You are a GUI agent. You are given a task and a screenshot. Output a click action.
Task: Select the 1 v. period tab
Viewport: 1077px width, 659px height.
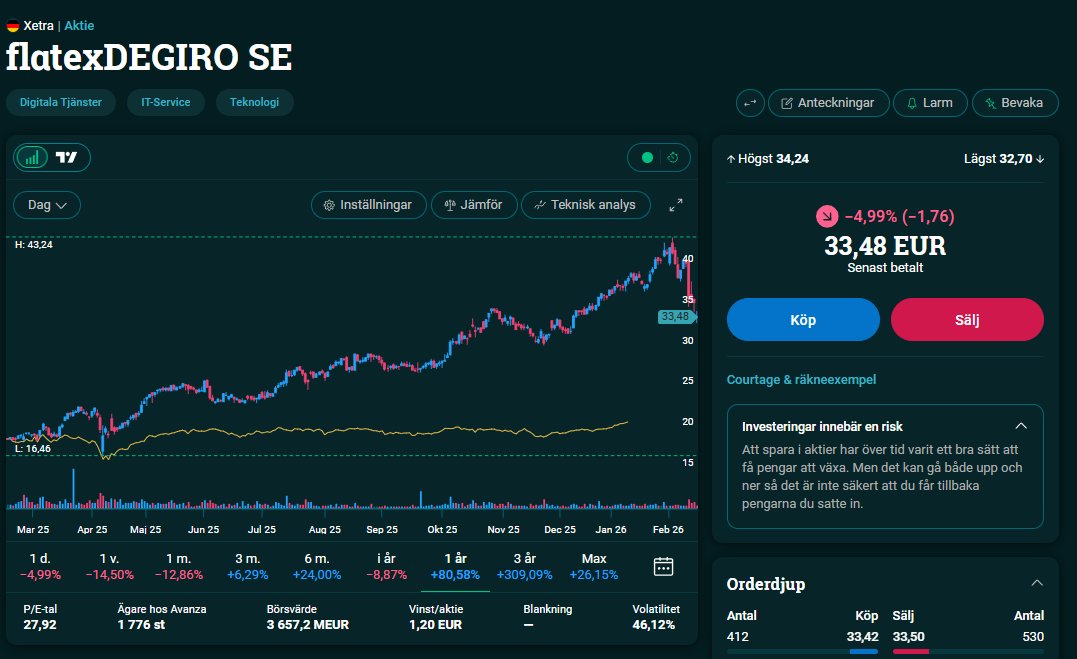click(109, 566)
